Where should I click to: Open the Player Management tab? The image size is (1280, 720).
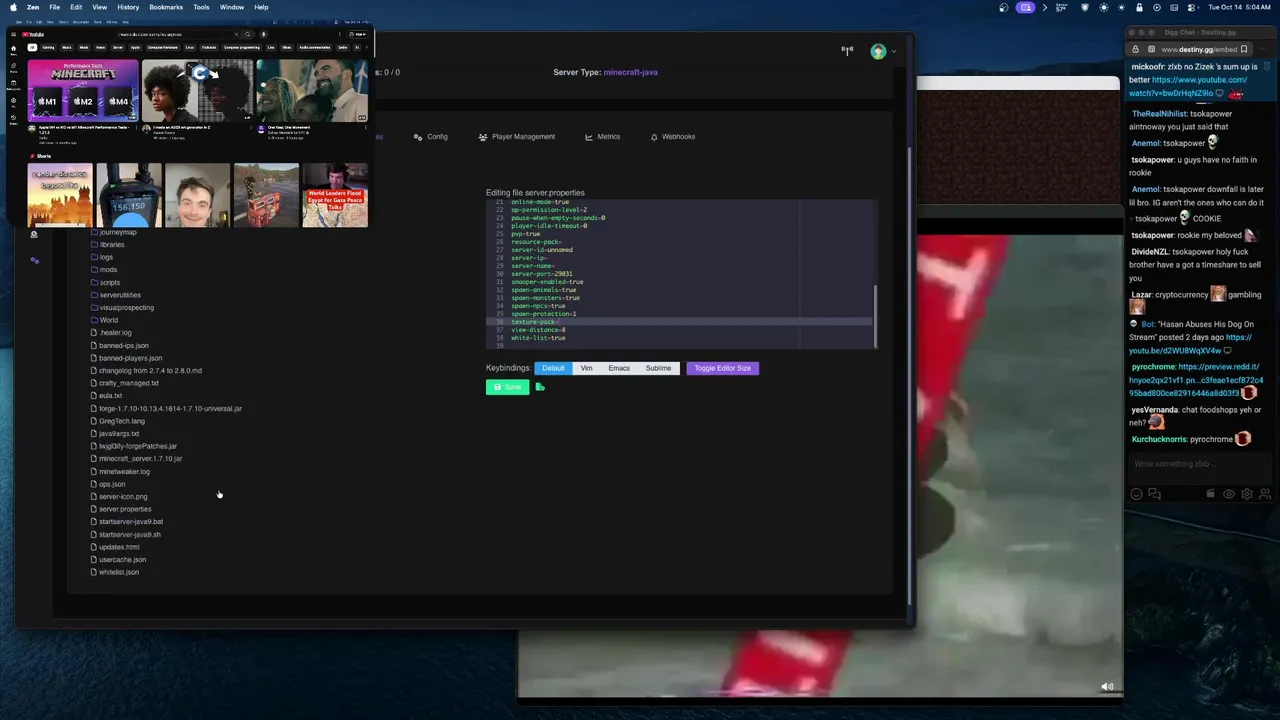click(x=517, y=137)
